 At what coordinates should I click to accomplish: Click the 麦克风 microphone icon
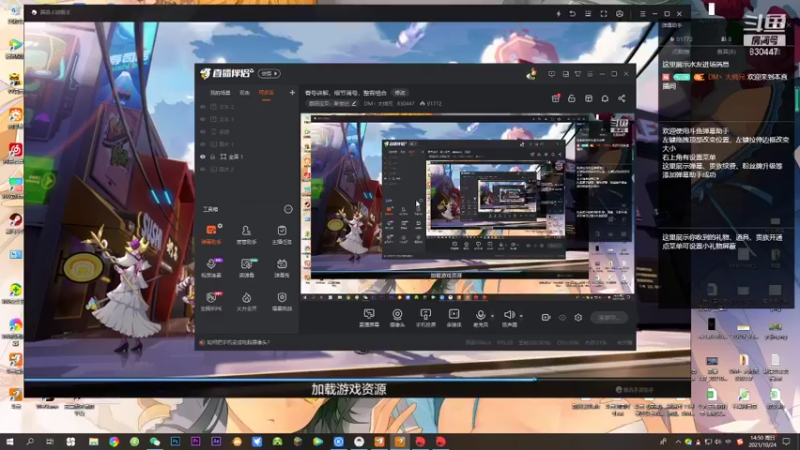tap(480, 315)
